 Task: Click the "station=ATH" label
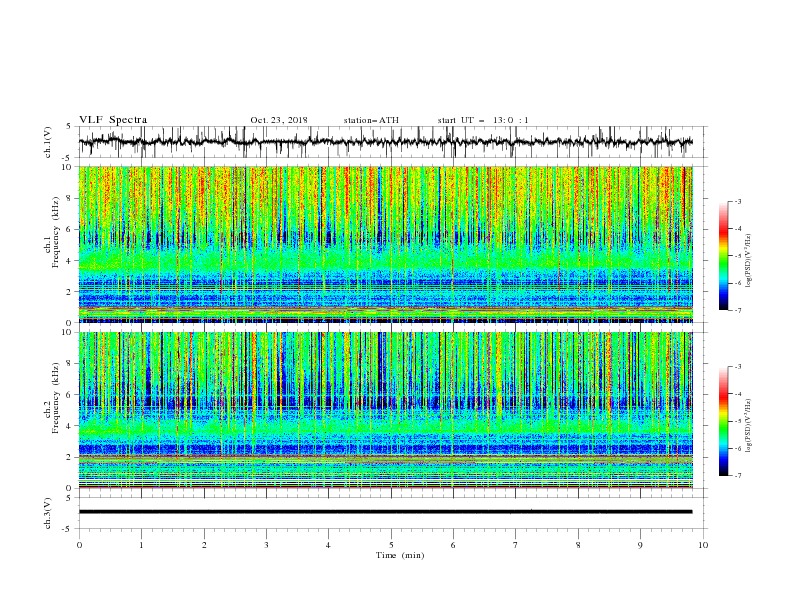pos(371,120)
